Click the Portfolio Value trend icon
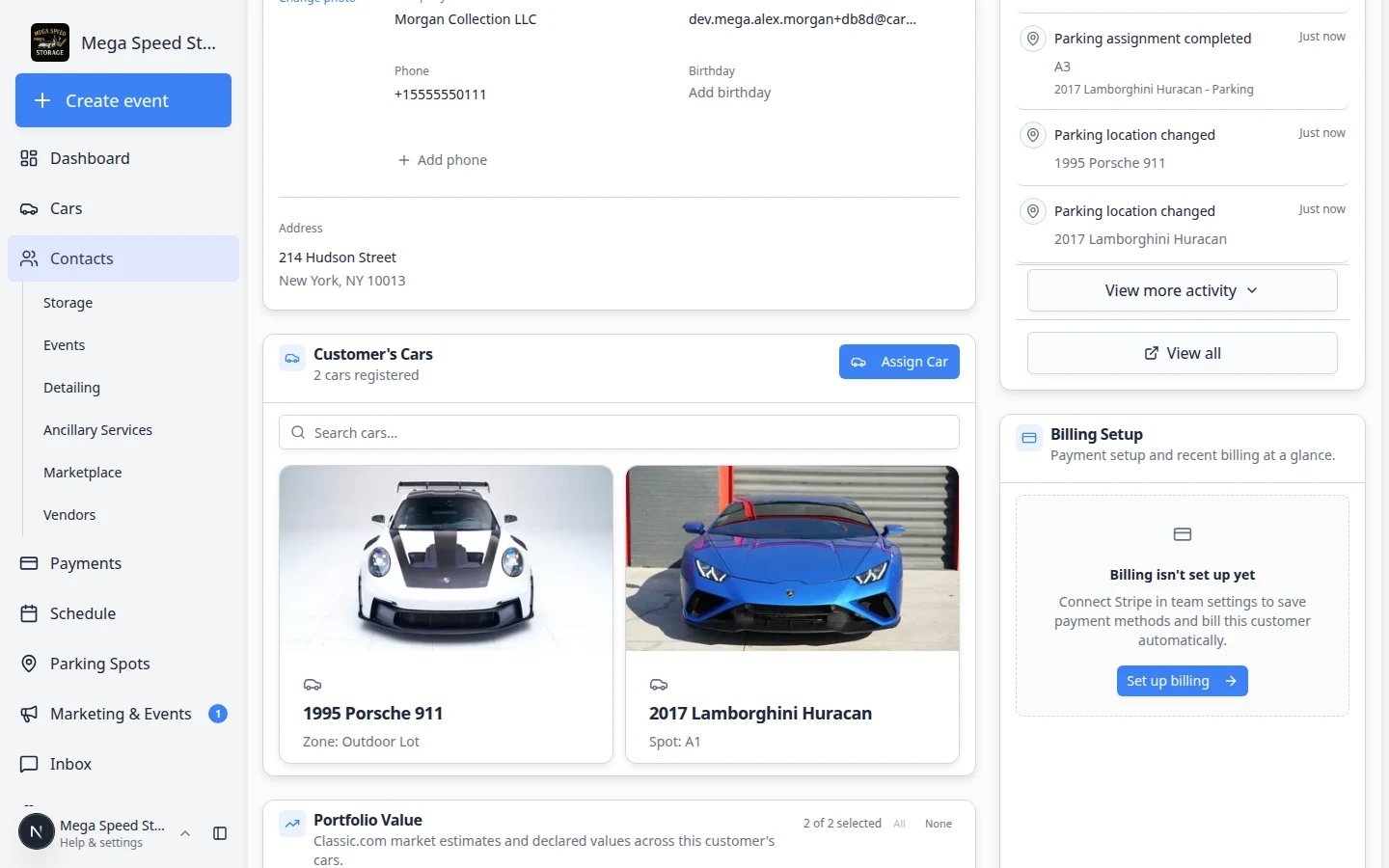1389x868 pixels. [x=292, y=824]
